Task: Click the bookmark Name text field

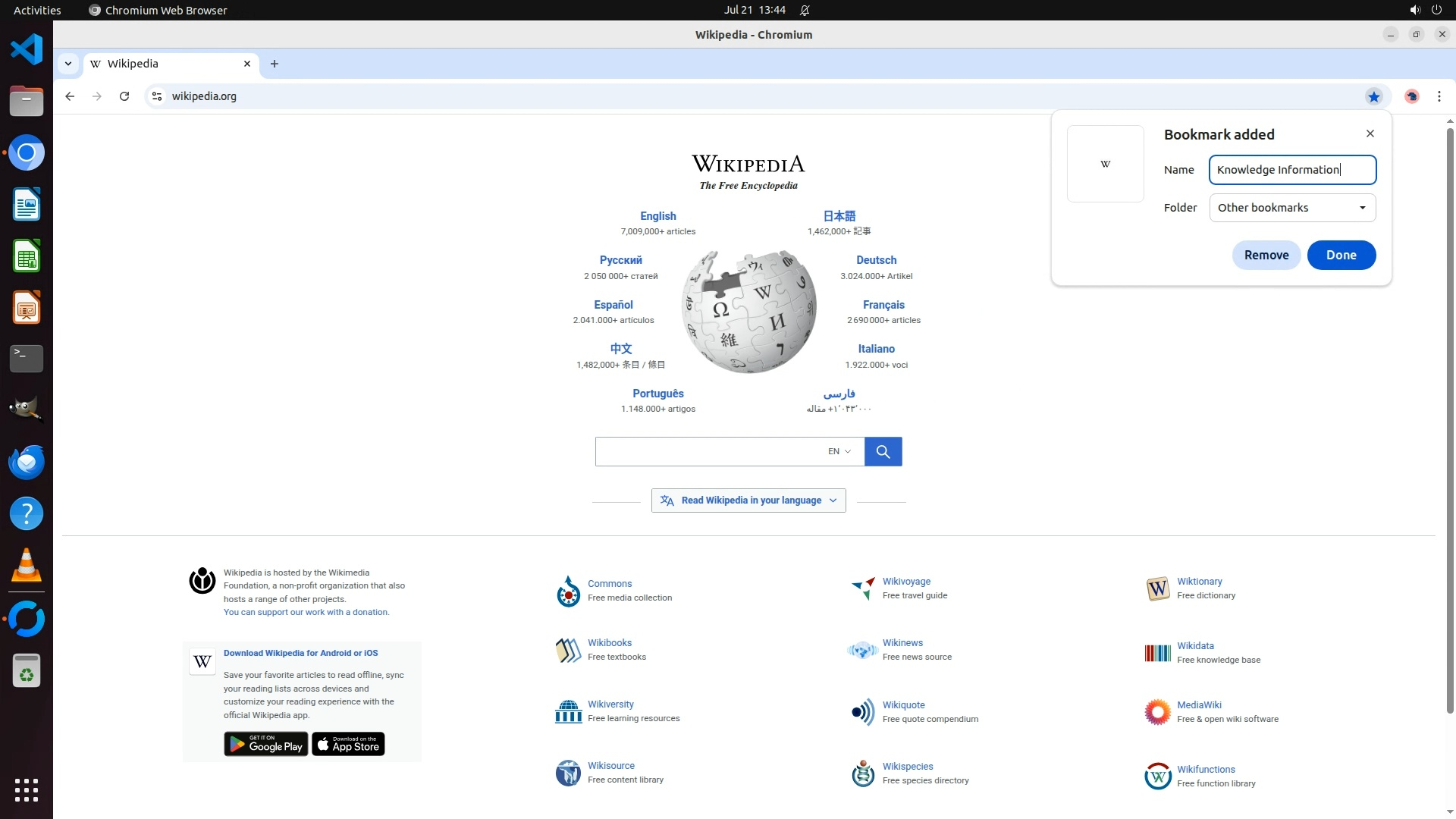Action: tap(1291, 170)
